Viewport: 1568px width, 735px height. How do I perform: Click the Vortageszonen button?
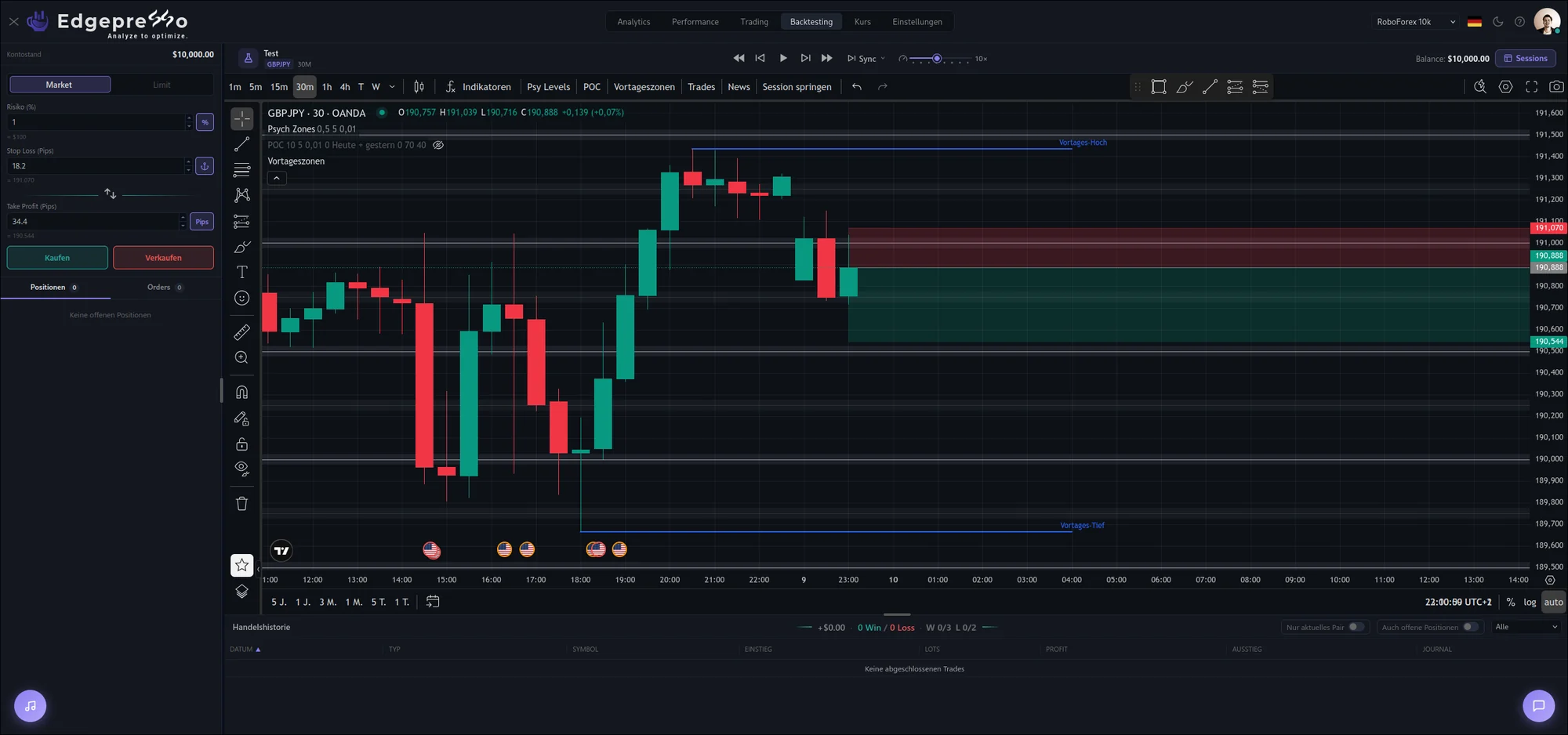644,87
